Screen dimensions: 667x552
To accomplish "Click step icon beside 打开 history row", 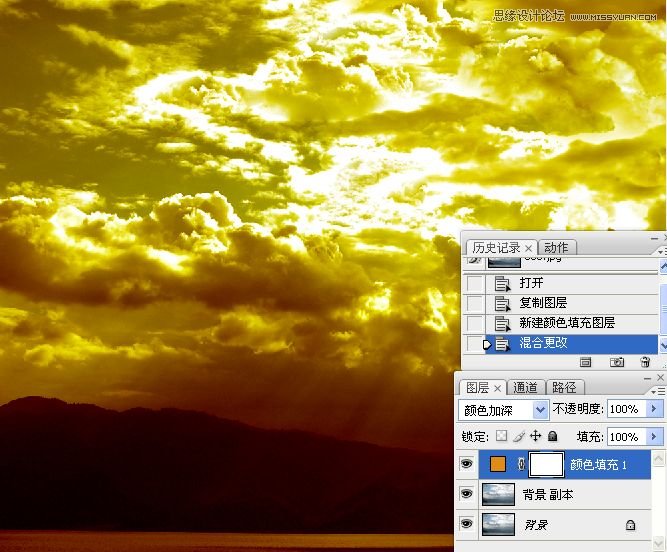I will 502,283.
